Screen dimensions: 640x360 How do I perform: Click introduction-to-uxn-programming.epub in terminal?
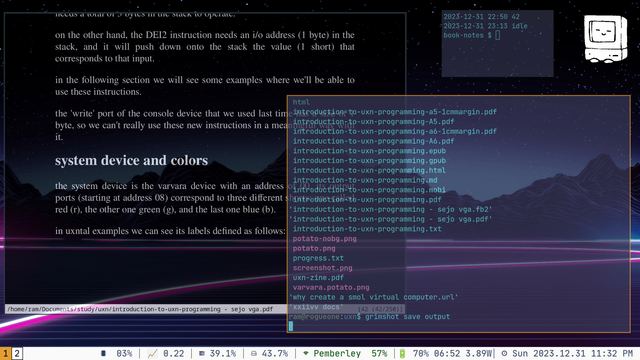click(x=369, y=151)
